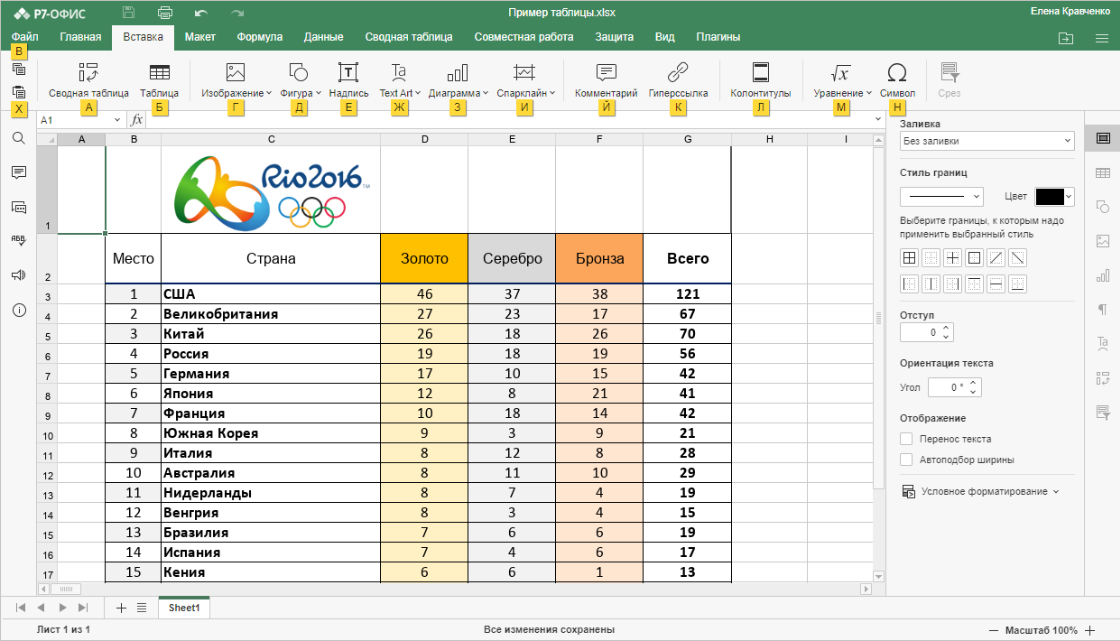The image size is (1120, 641).
Task: Apply outside borders with the box button
Action: click(974, 258)
